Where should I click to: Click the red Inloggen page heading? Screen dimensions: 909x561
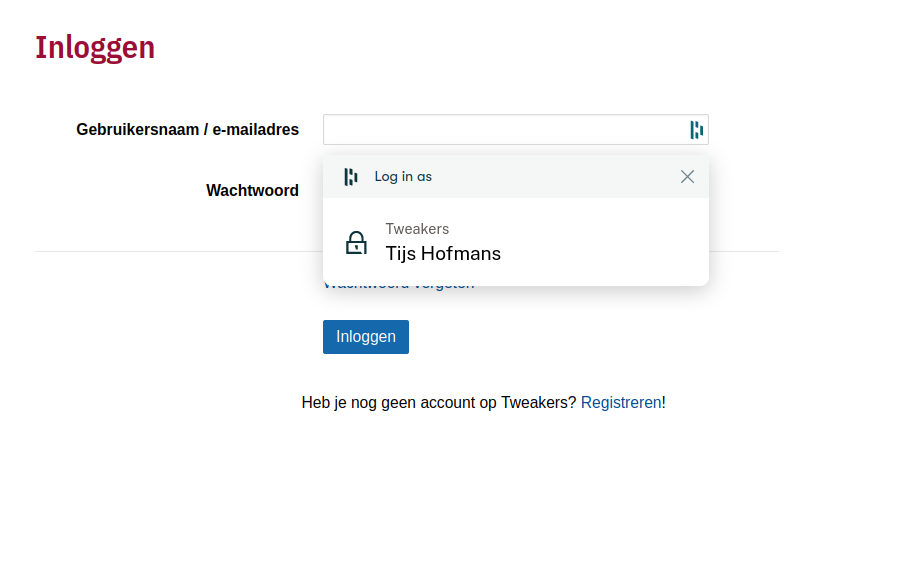pyautogui.click(x=95, y=47)
